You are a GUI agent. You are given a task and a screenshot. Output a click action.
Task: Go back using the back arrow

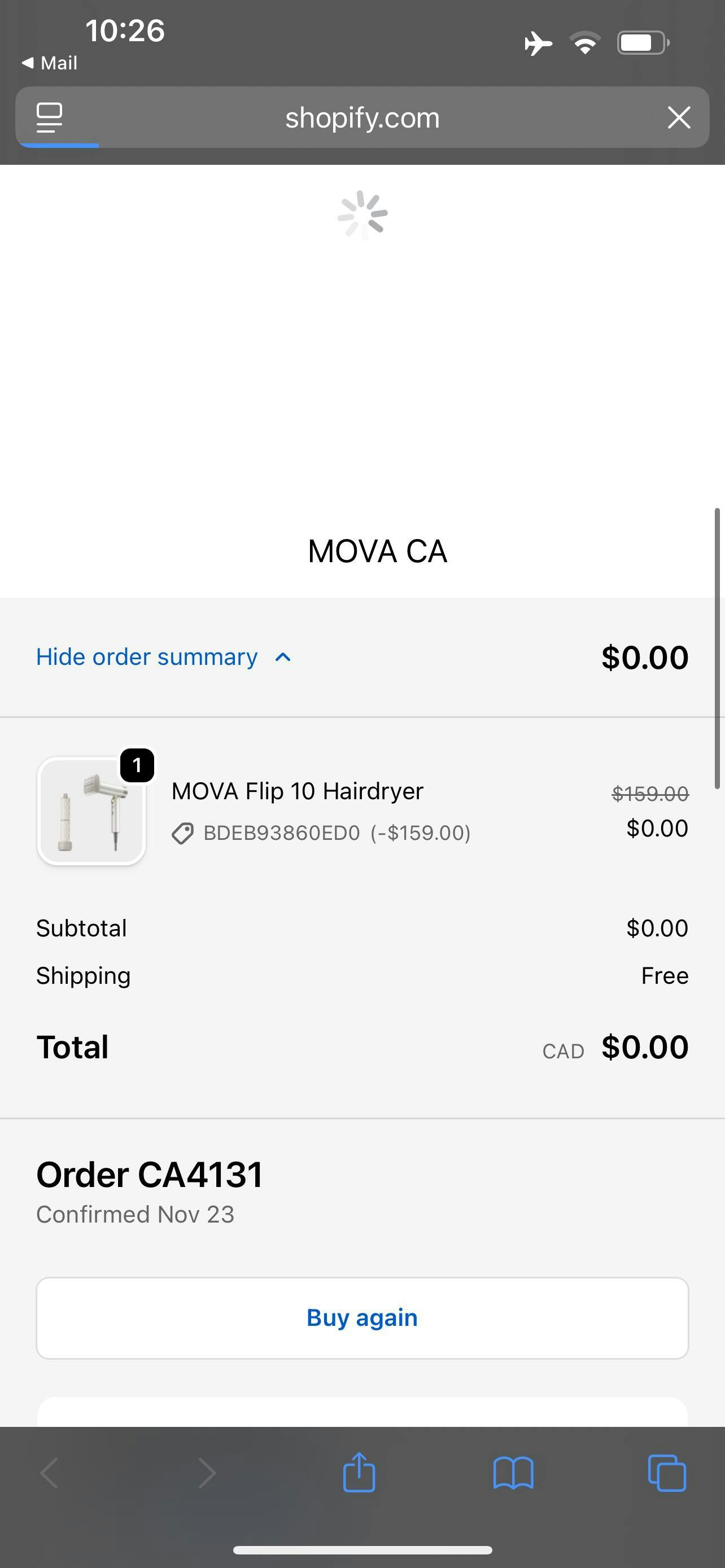50,1473
